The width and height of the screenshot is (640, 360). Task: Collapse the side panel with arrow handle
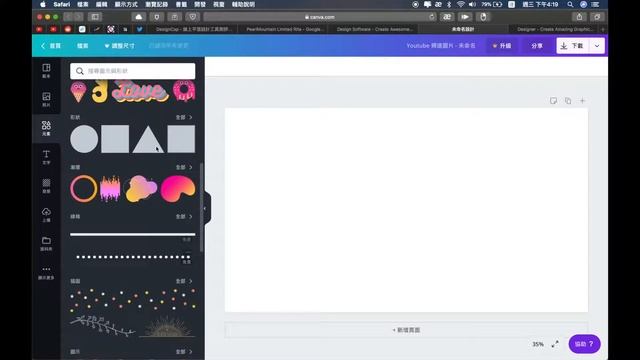click(x=207, y=209)
